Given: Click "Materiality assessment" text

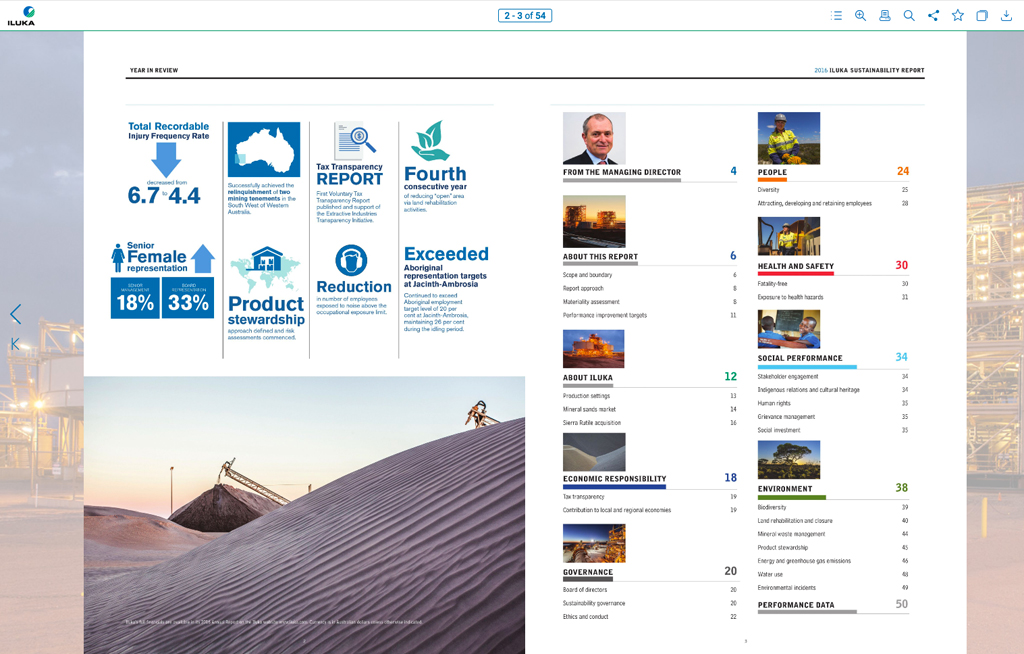Looking at the screenshot, I should 591,302.
